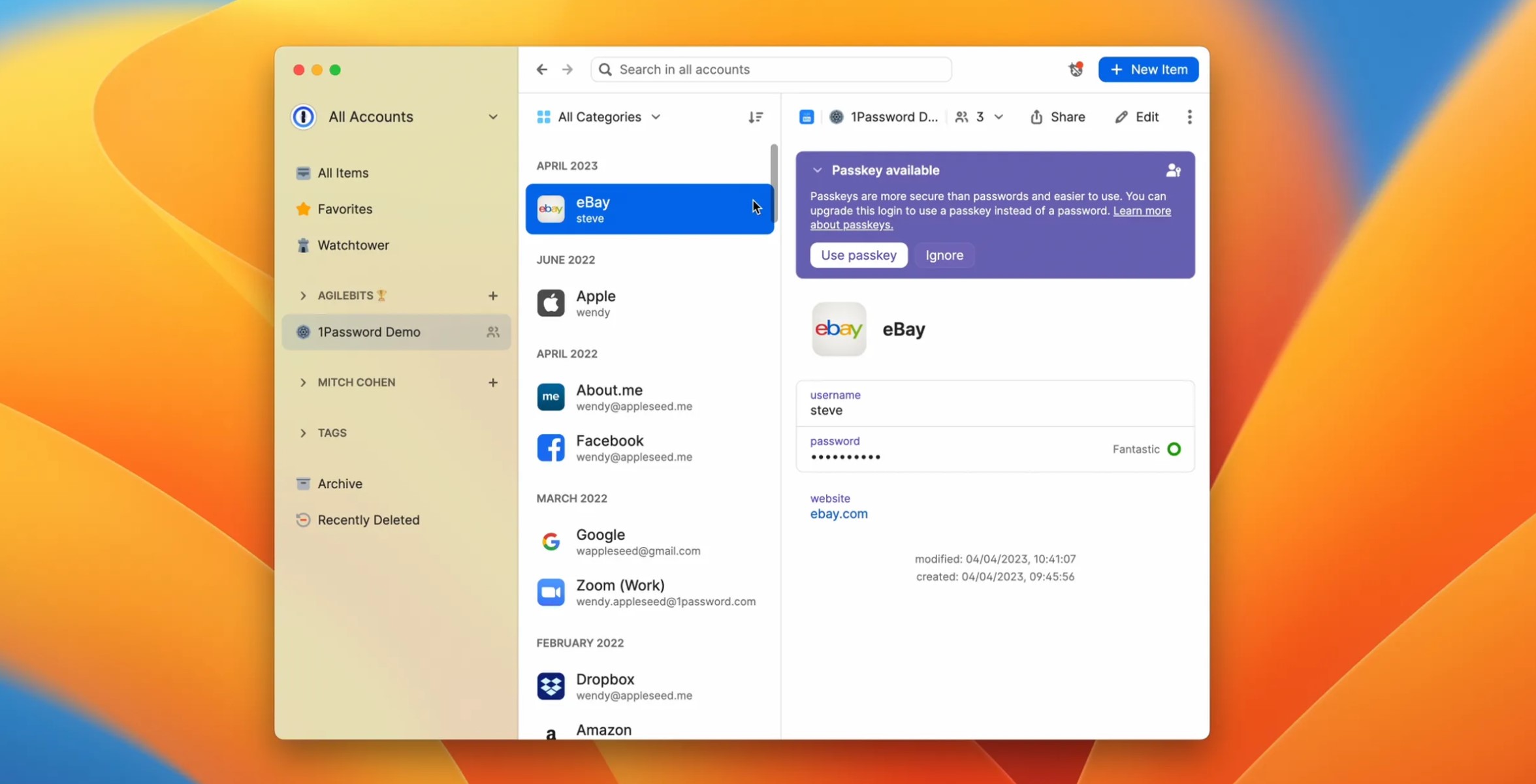Open Recently Deleted in sidebar
1536x784 pixels.
click(396, 520)
